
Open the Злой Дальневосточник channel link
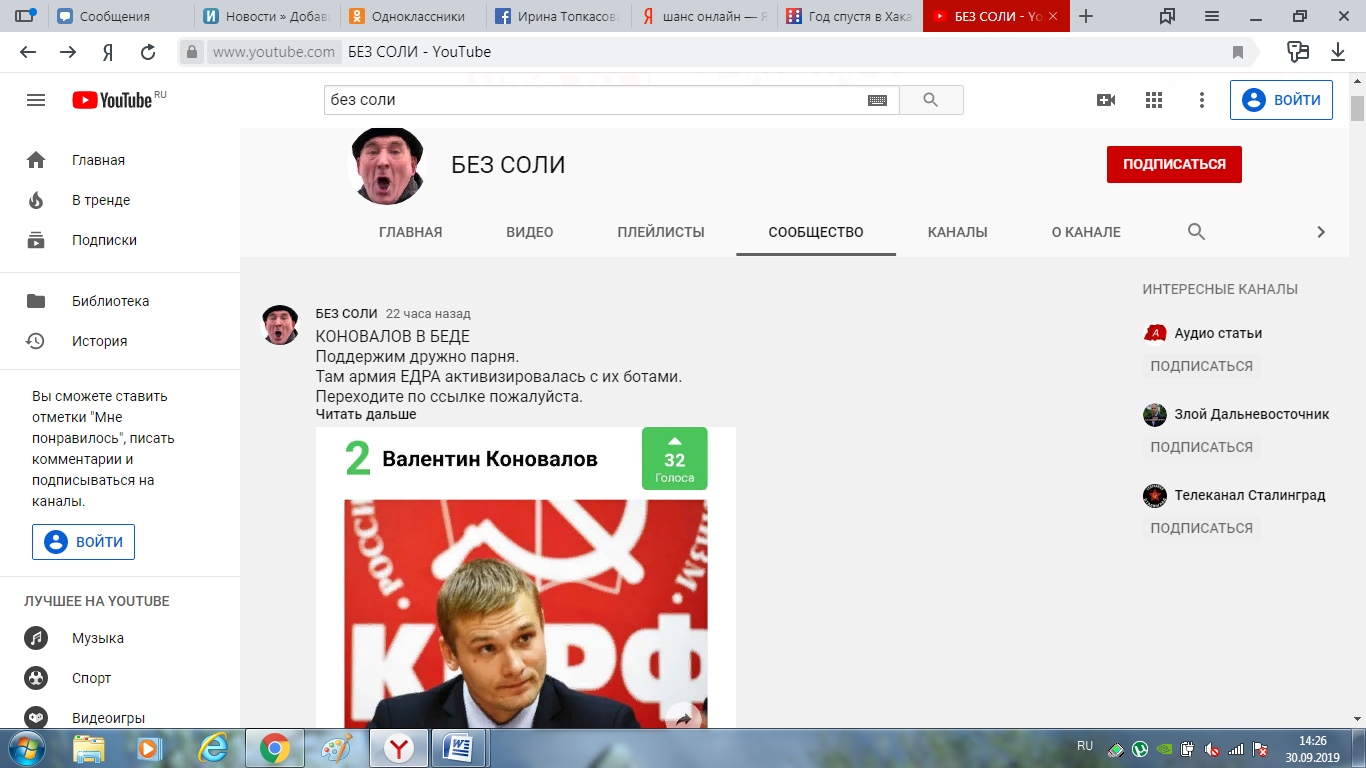click(1252, 414)
